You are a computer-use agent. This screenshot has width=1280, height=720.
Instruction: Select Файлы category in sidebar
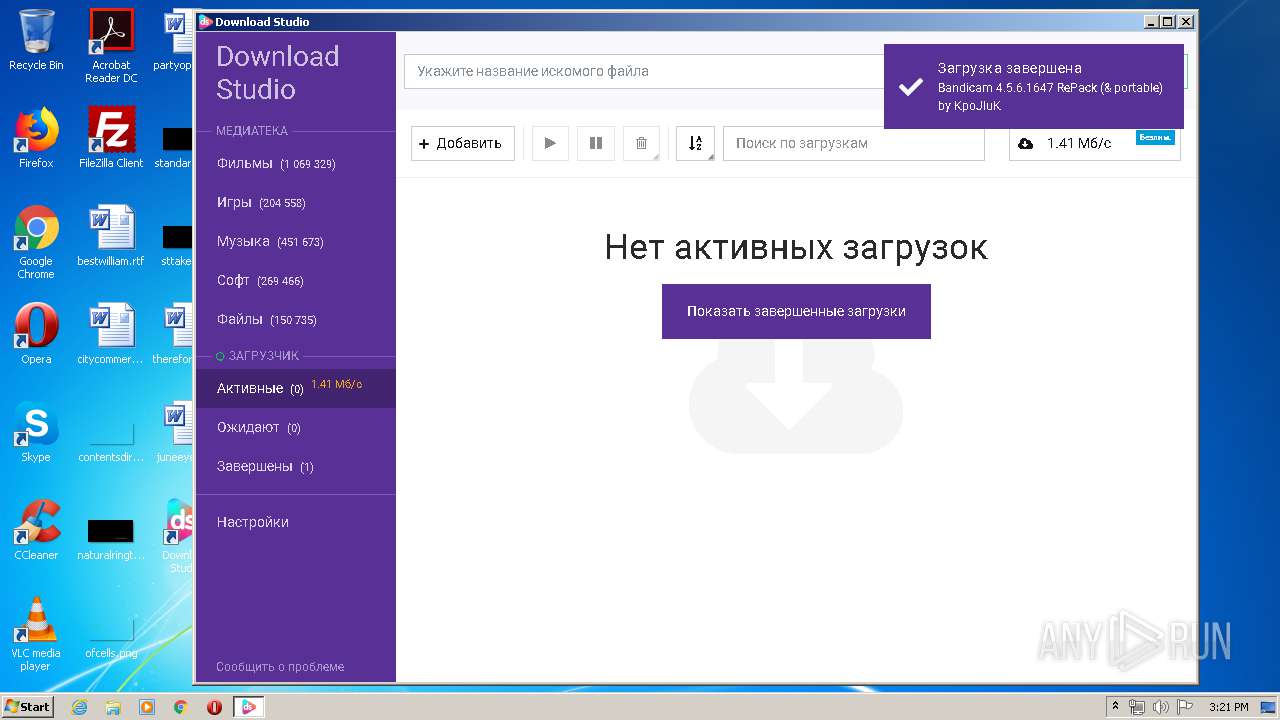pyautogui.click(x=296, y=319)
